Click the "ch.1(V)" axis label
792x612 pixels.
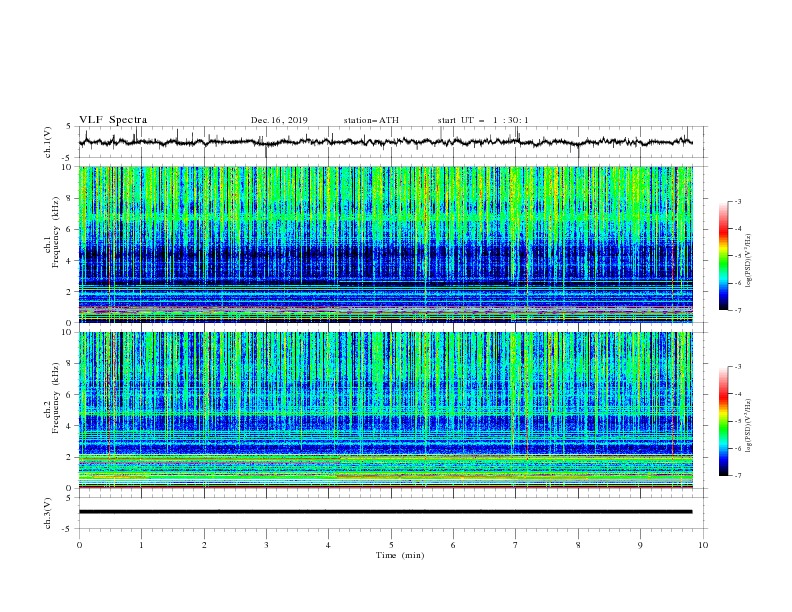pyautogui.click(x=48, y=142)
